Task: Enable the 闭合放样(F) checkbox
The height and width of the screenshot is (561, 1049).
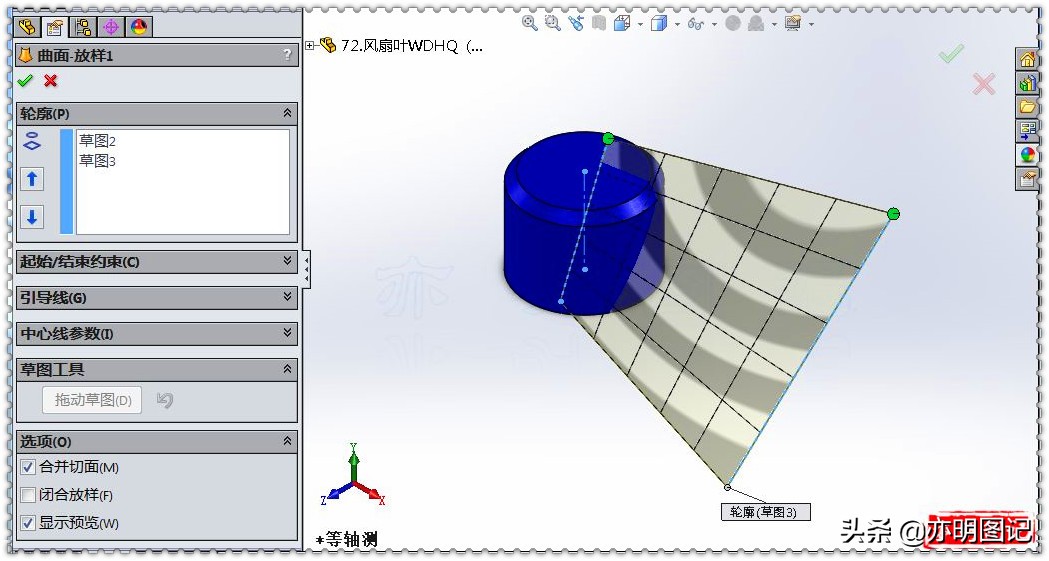Action: pyautogui.click(x=27, y=495)
